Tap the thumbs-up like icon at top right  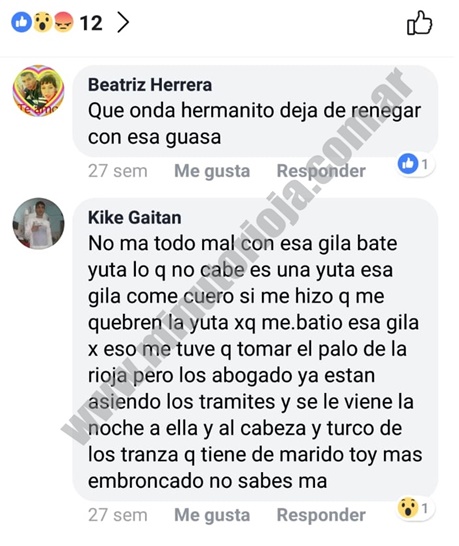click(420, 23)
